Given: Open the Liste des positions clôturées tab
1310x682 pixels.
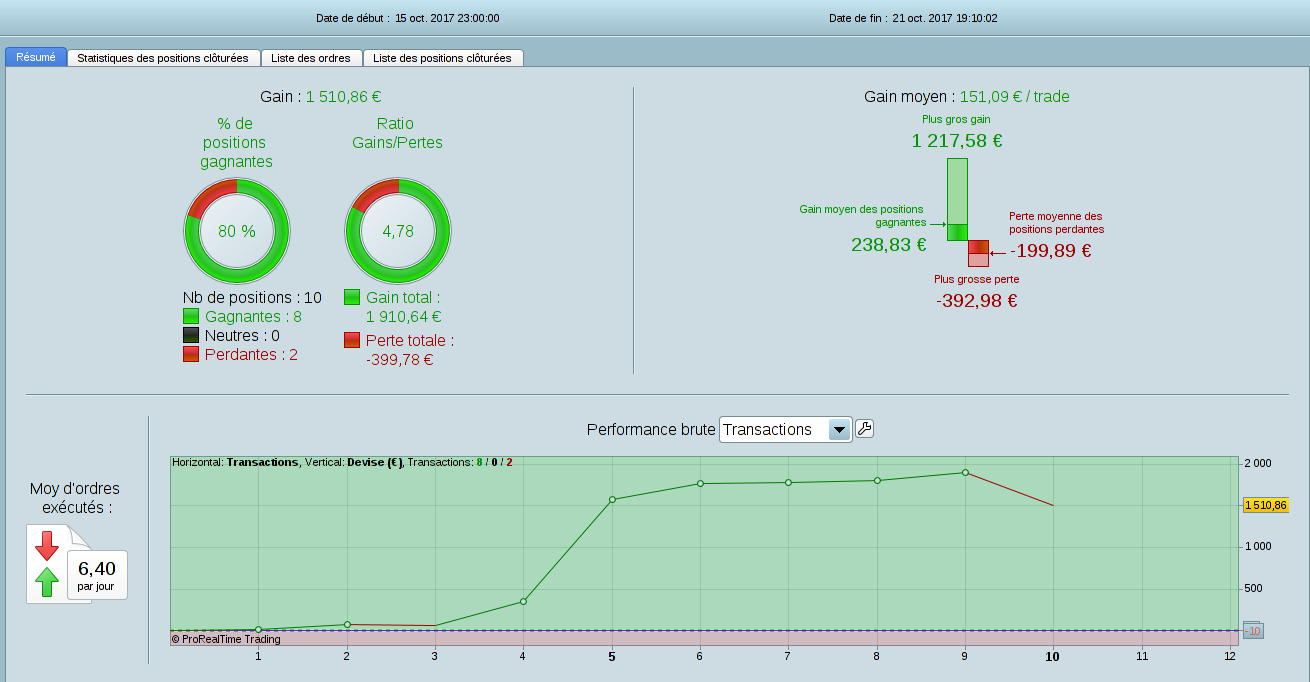Looking at the screenshot, I should tap(442, 58).
